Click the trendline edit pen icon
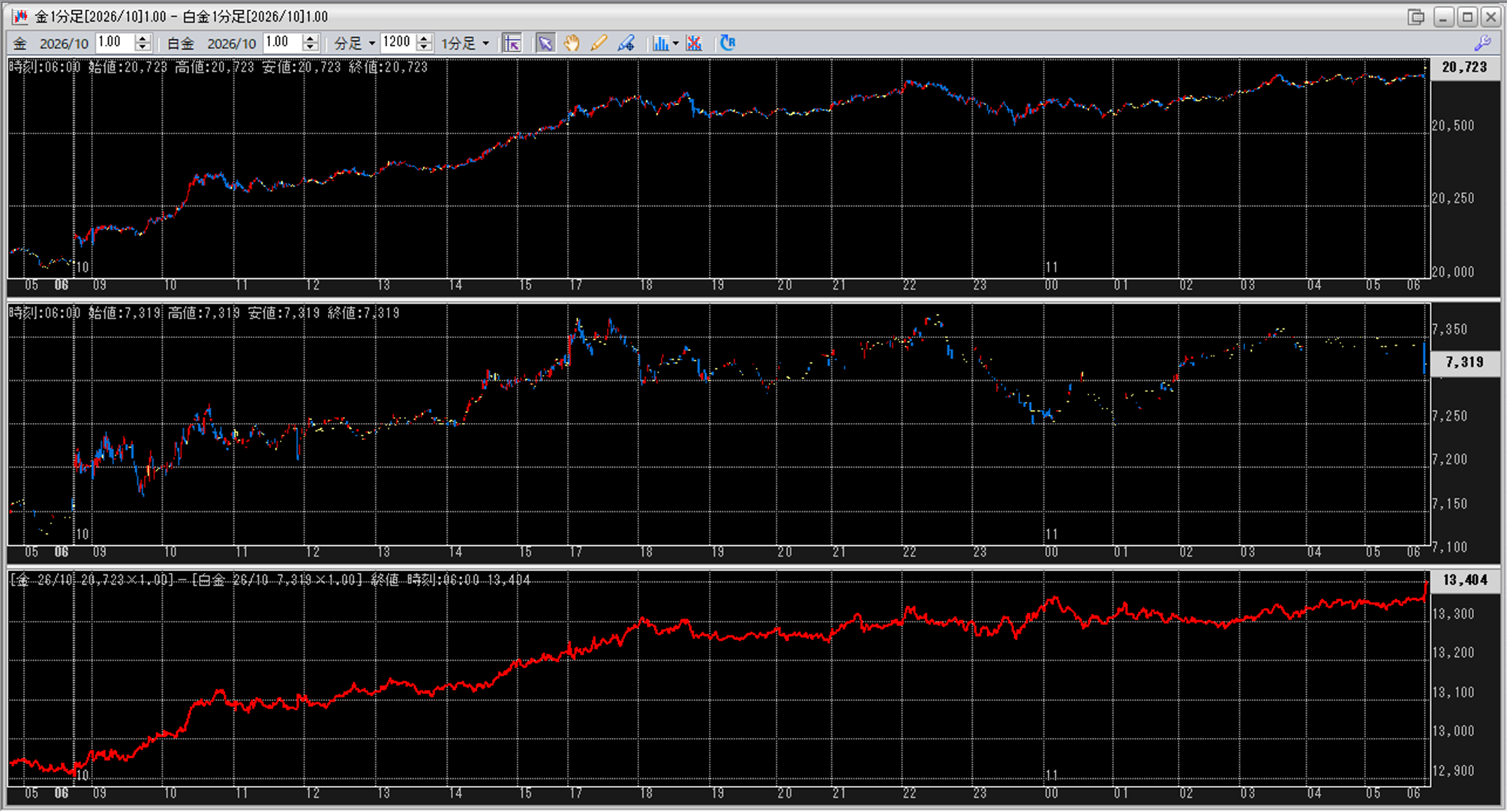The height and width of the screenshot is (812, 1507). (x=626, y=43)
